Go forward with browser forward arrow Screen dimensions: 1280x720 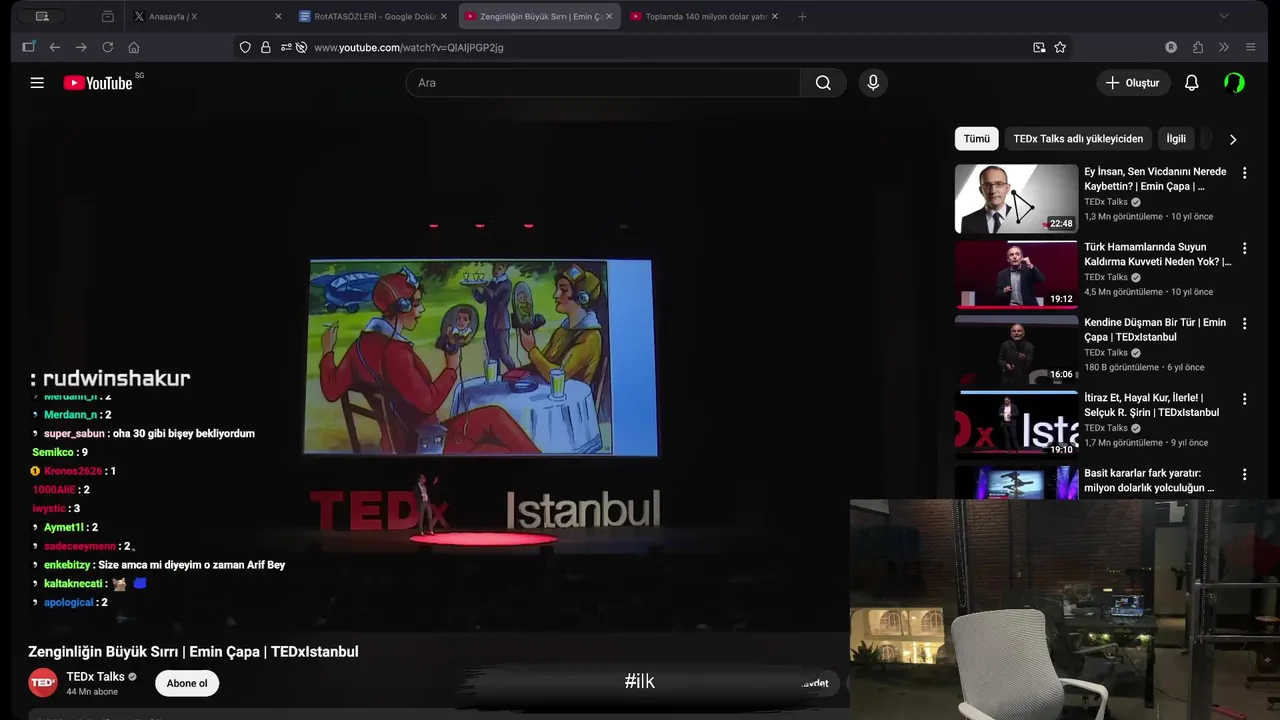81,47
